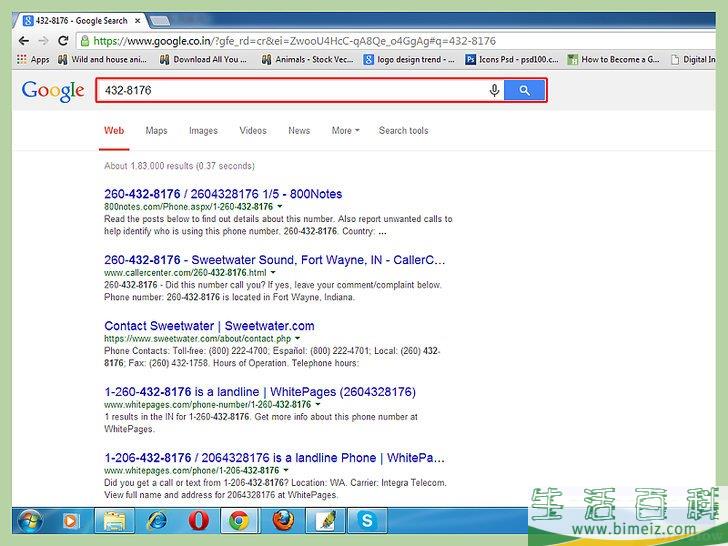This screenshot has height=546, width=728.
Task: Open a new tab button
Action: 159,21
